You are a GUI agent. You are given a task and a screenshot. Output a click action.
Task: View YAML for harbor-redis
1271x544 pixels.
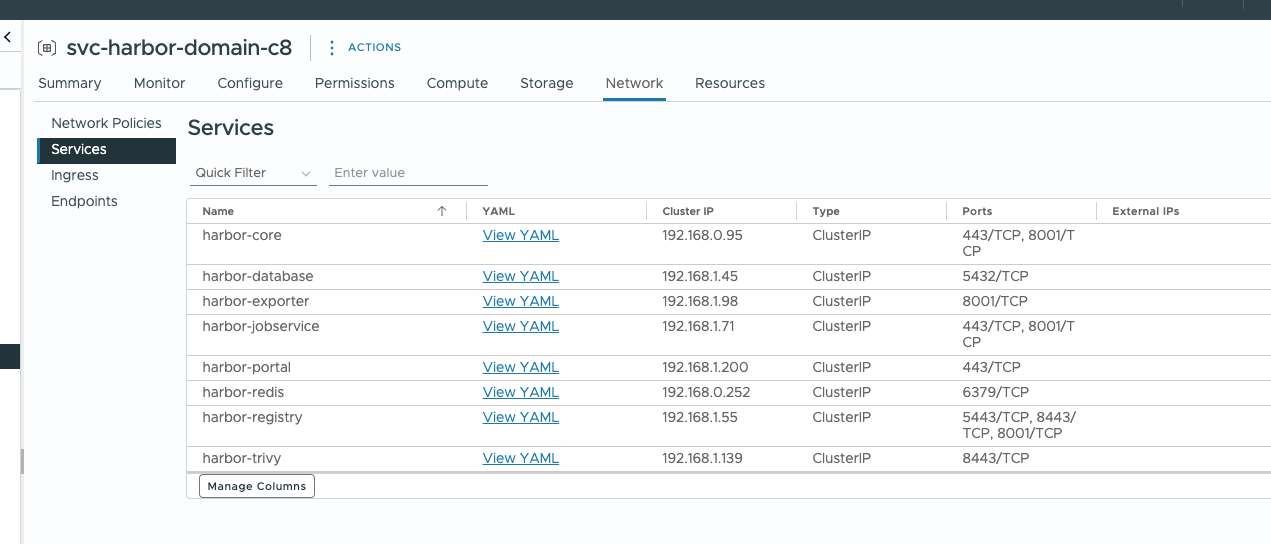[x=520, y=392]
